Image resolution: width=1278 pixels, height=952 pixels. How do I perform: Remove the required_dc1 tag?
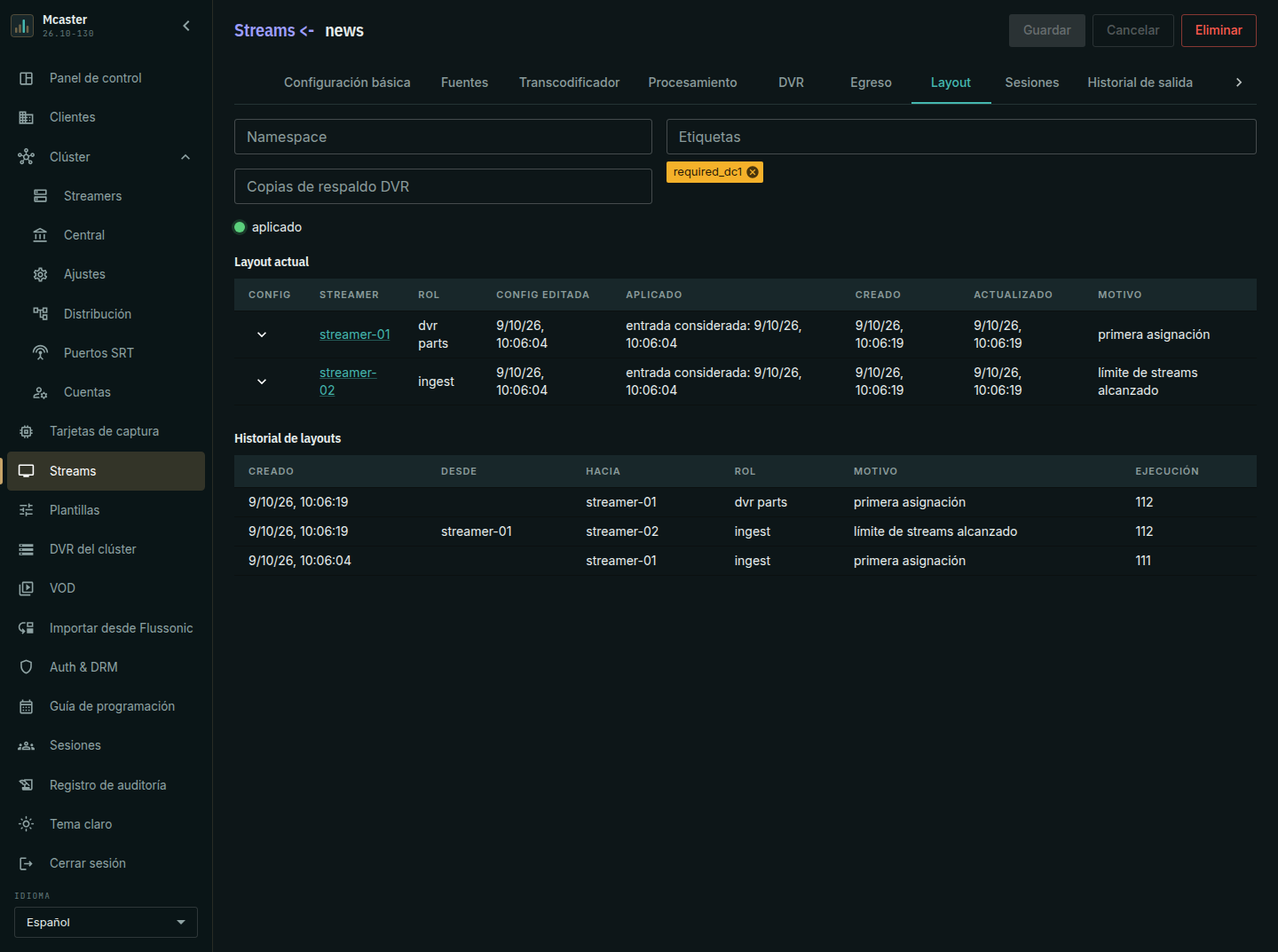[753, 172]
